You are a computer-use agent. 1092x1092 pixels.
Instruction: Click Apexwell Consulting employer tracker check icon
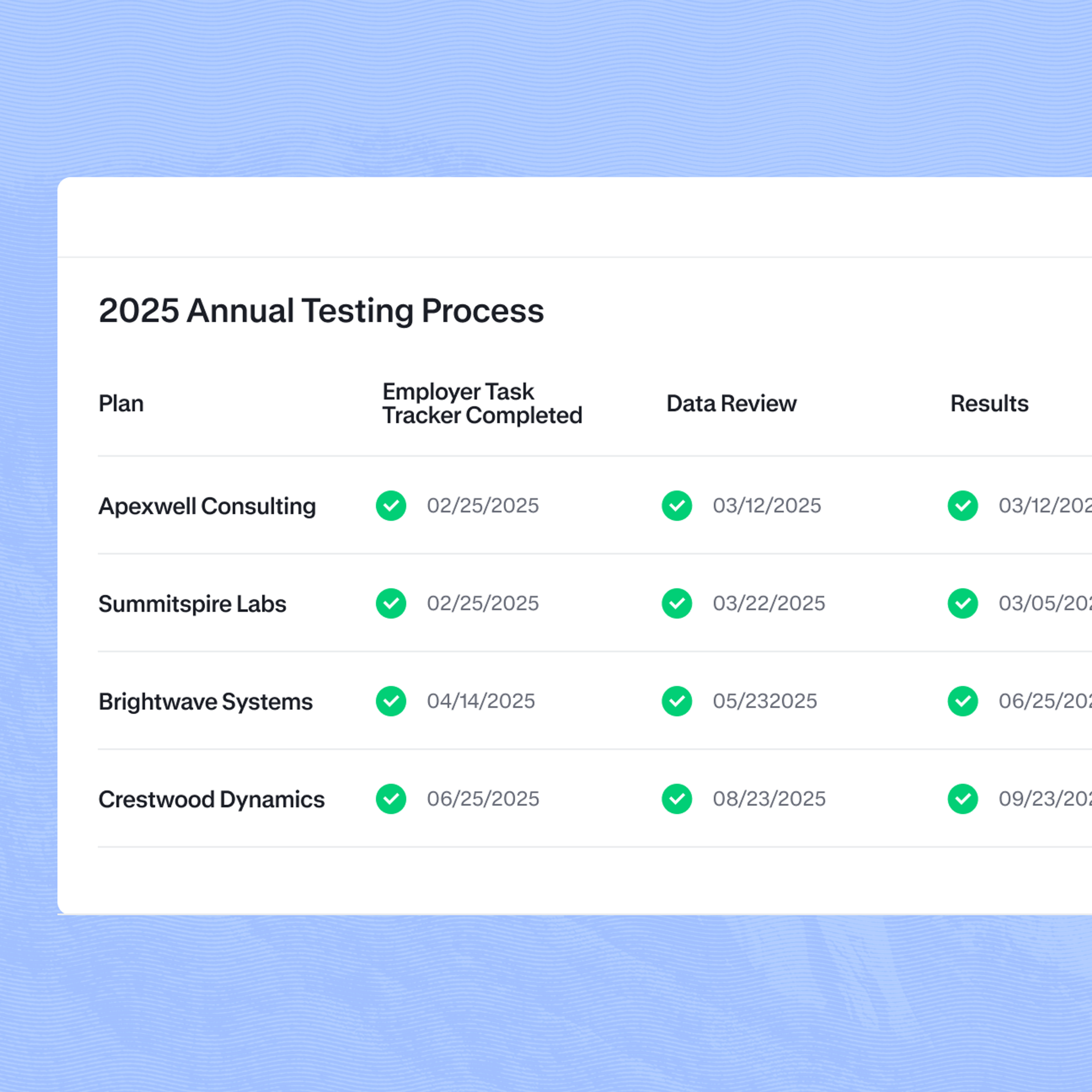pyautogui.click(x=391, y=505)
